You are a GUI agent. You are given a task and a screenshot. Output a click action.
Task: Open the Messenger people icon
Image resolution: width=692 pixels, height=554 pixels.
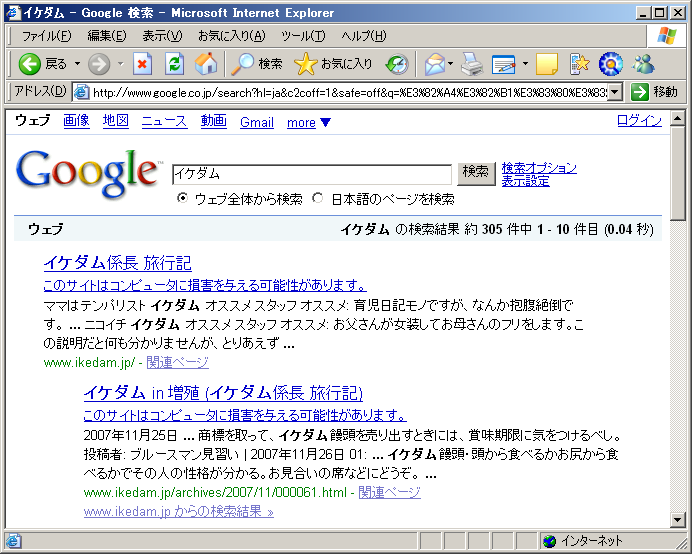click(643, 64)
